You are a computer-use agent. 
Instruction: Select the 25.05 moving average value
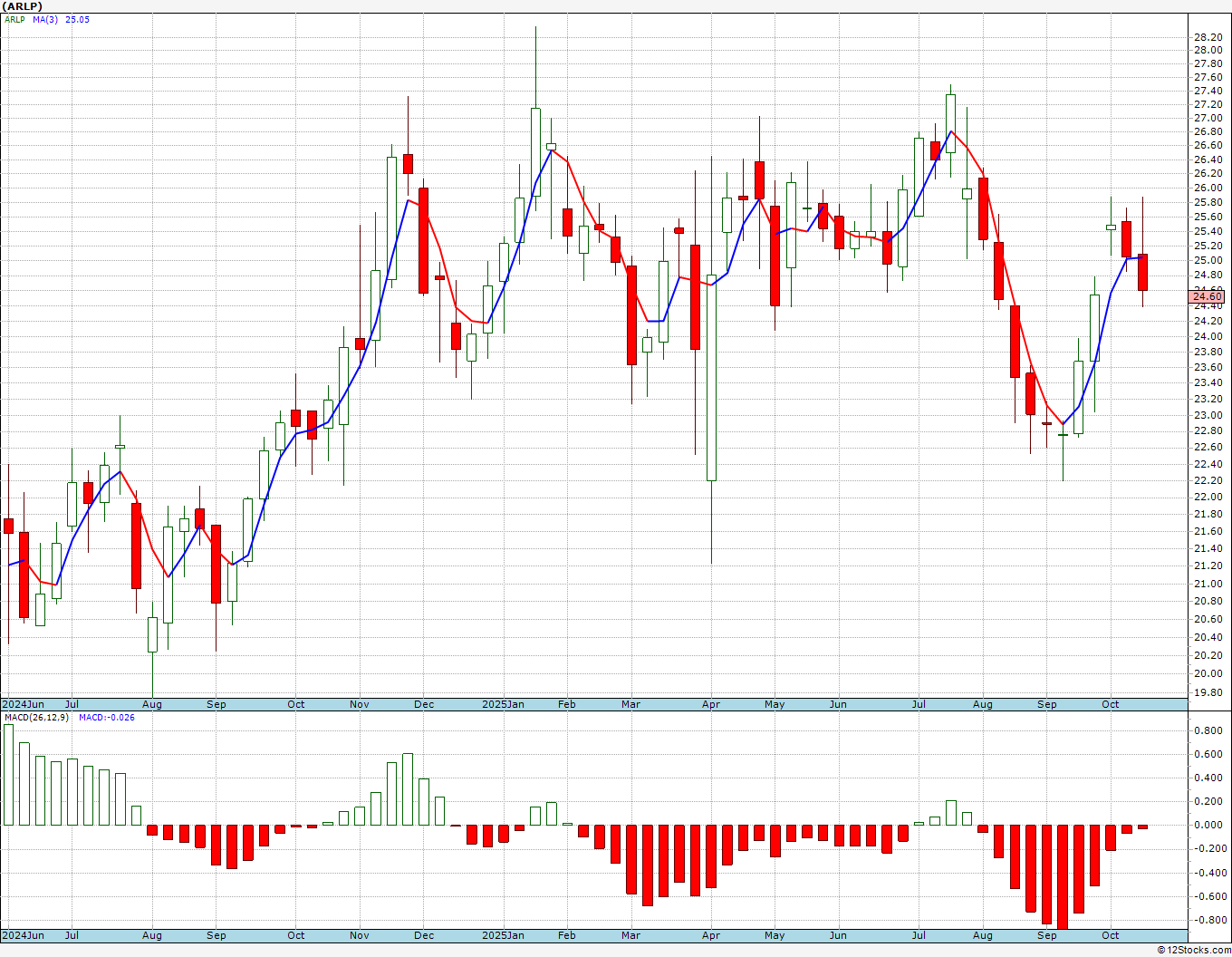click(x=78, y=19)
